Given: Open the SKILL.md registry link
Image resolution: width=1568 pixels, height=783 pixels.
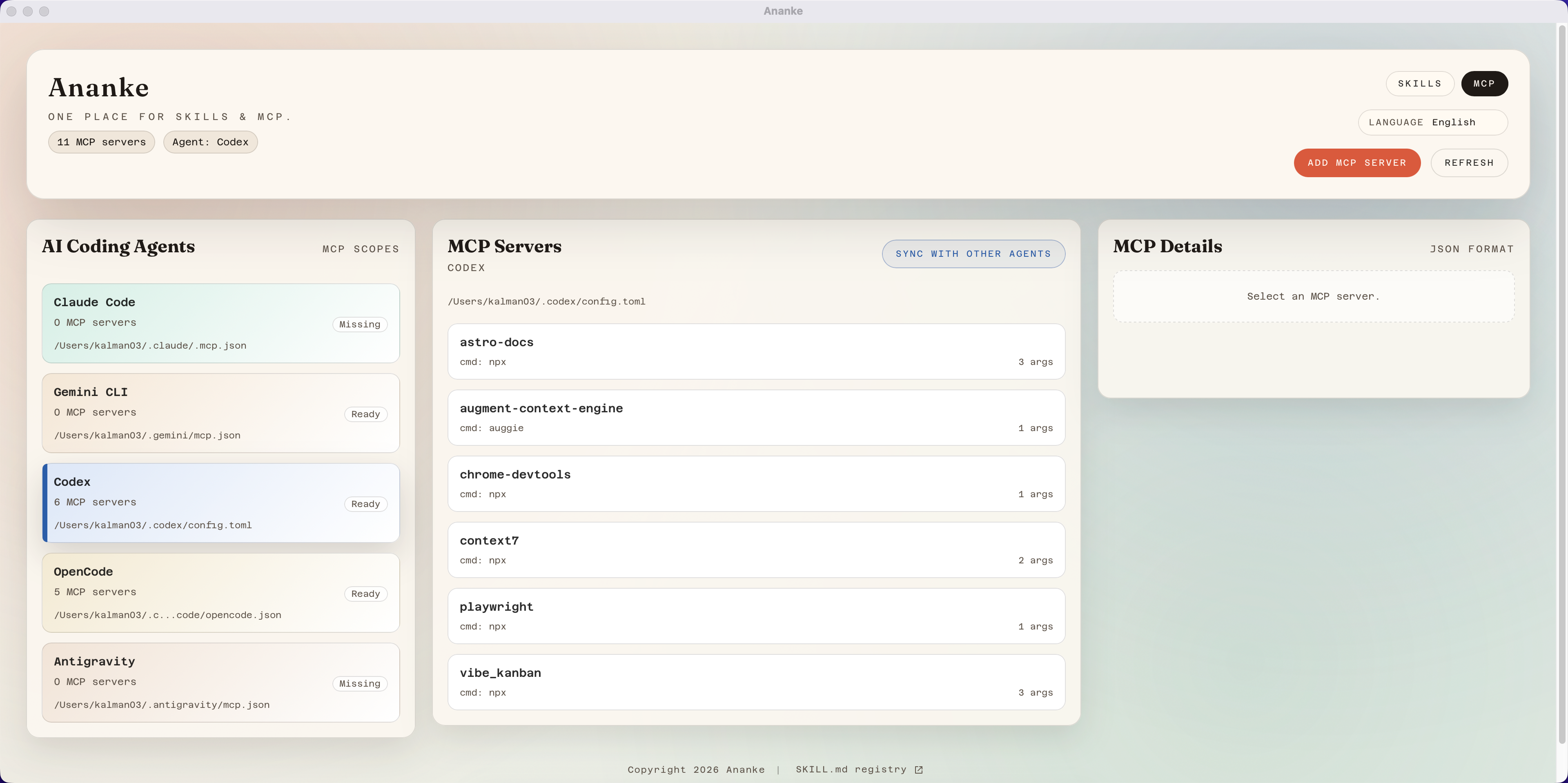Looking at the screenshot, I should (x=851, y=770).
